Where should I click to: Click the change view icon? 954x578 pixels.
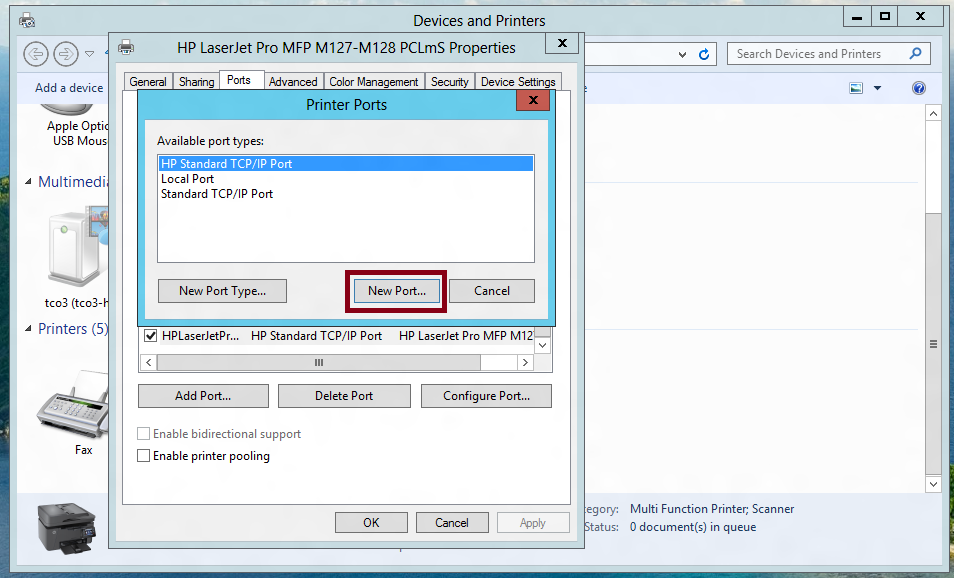tap(856, 88)
